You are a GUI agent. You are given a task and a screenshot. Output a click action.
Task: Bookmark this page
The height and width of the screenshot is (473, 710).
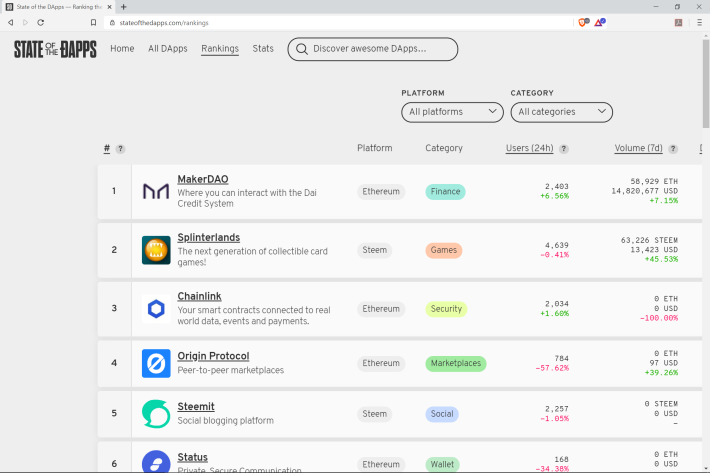(x=93, y=23)
